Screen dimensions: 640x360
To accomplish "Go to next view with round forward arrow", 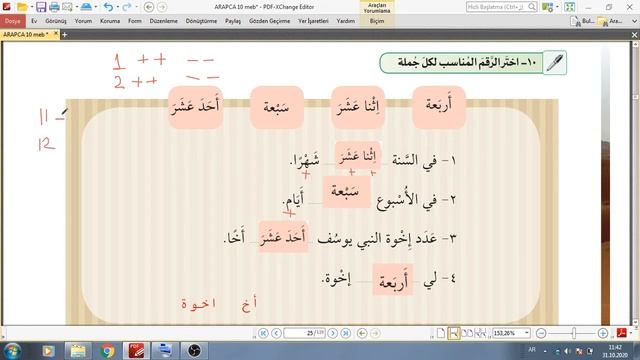I will 162,7.
